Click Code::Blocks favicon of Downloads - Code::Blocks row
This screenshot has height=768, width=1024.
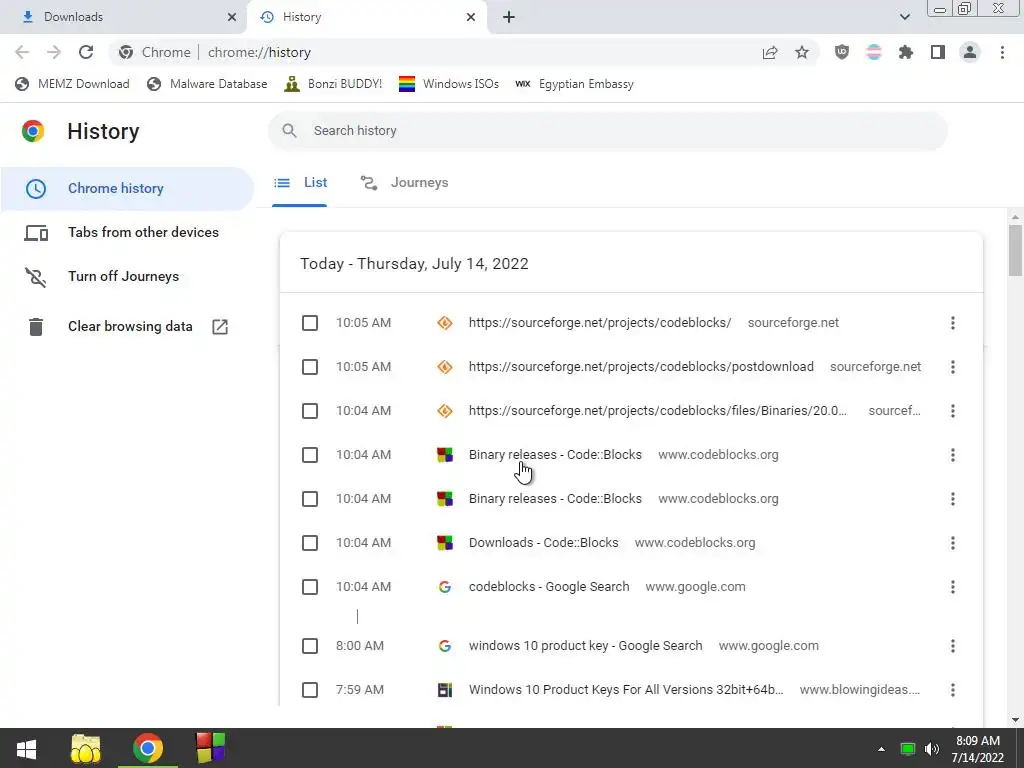[445, 543]
